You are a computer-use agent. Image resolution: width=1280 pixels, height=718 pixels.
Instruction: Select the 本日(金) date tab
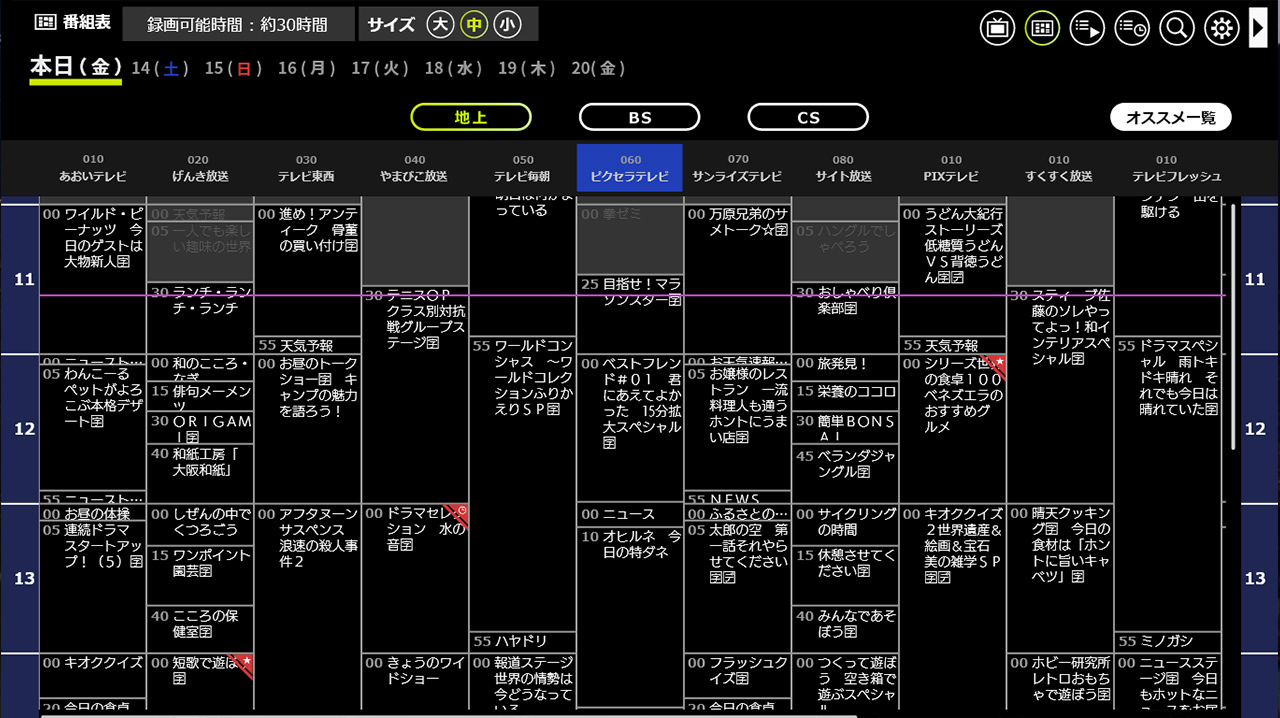coord(76,68)
